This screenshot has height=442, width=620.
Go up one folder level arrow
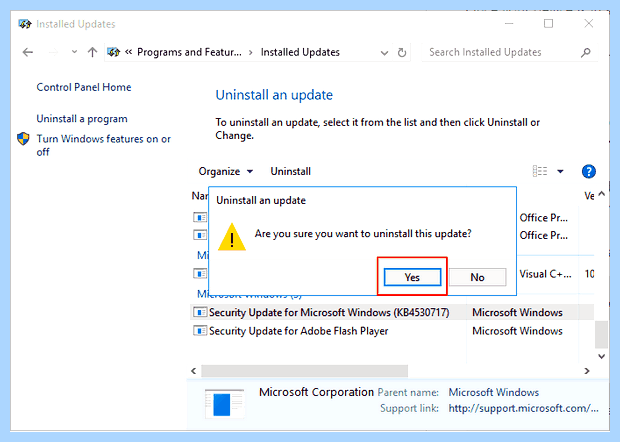point(93,52)
